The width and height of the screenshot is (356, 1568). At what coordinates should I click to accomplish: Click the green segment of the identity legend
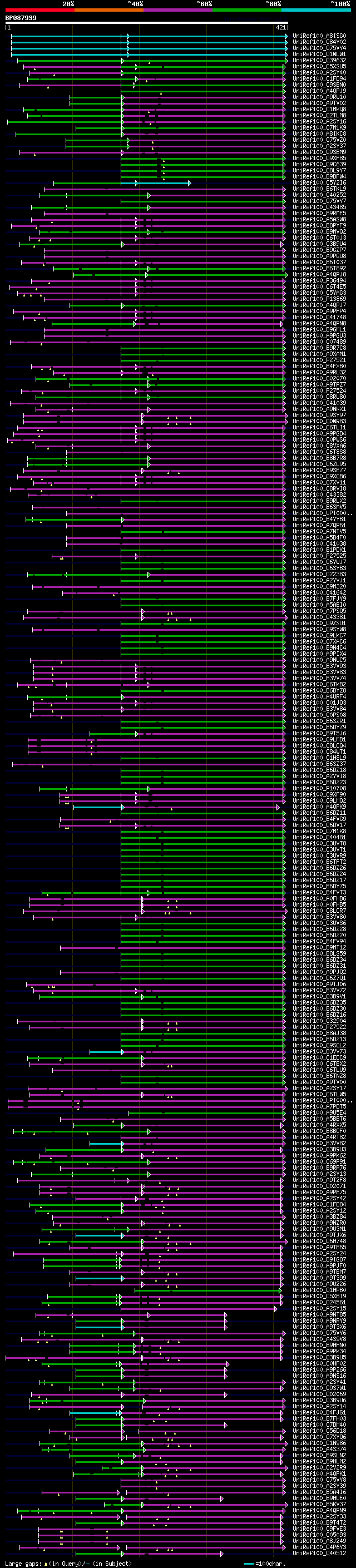point(247,11)
